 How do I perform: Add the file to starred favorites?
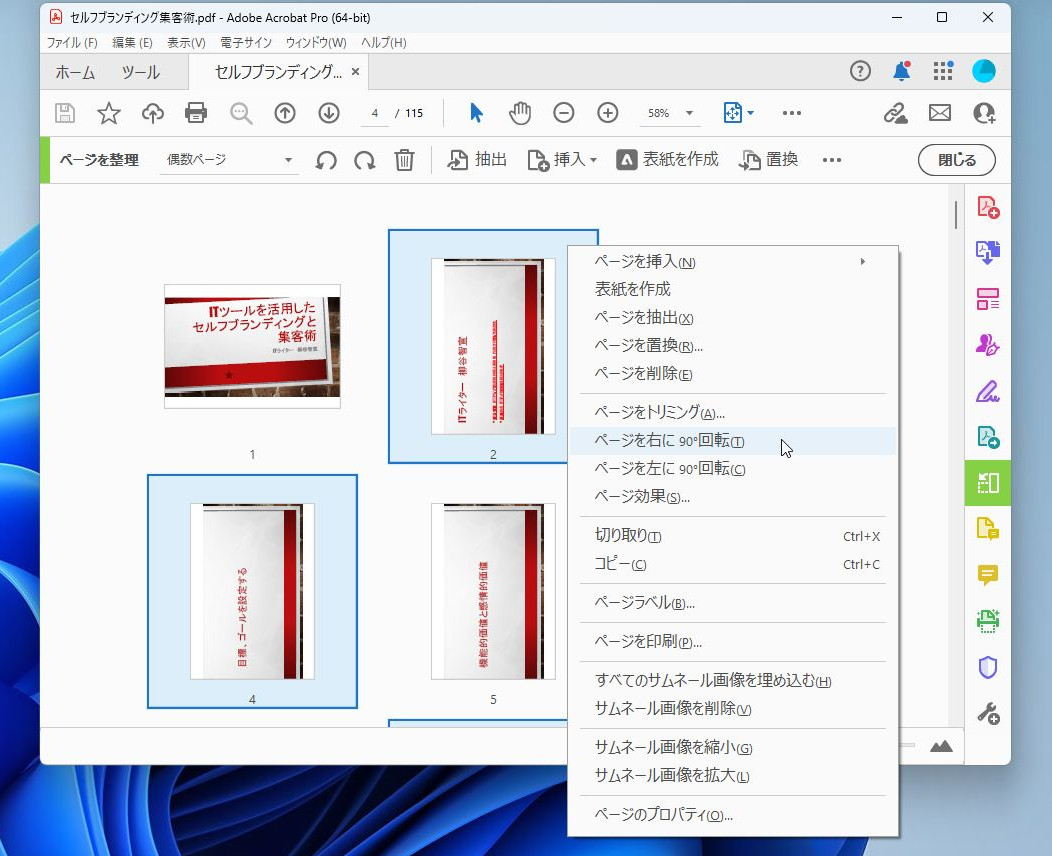pos(109,113)
